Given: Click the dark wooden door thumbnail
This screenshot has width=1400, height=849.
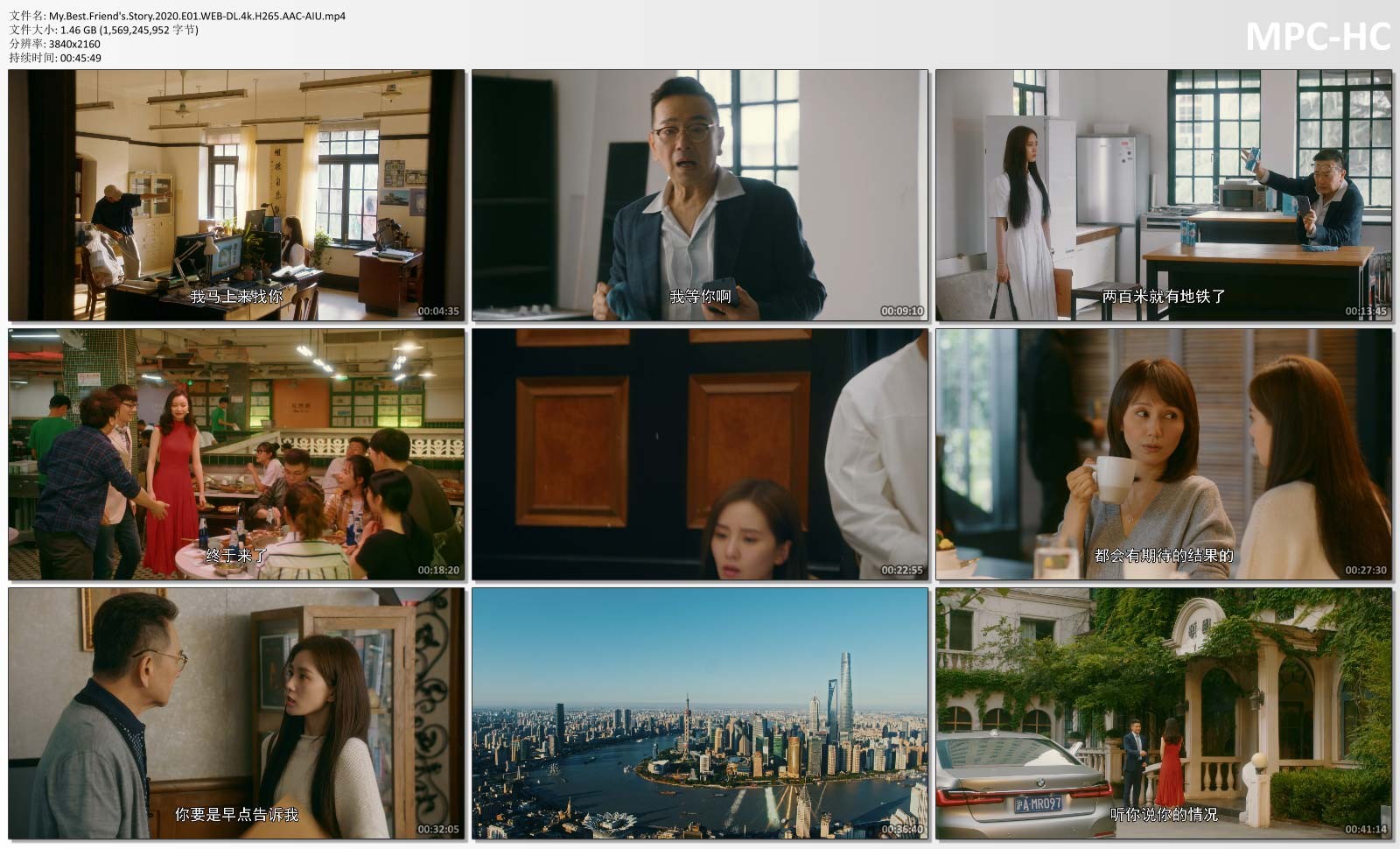Looking at the screenshot, I should [700, 454].
